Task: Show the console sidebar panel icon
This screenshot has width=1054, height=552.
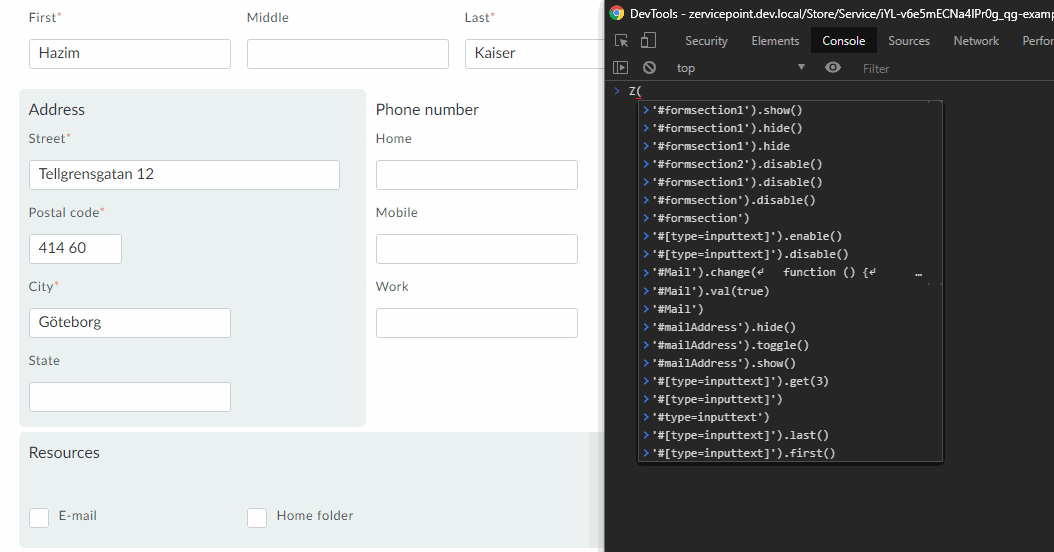Action: 621,68
